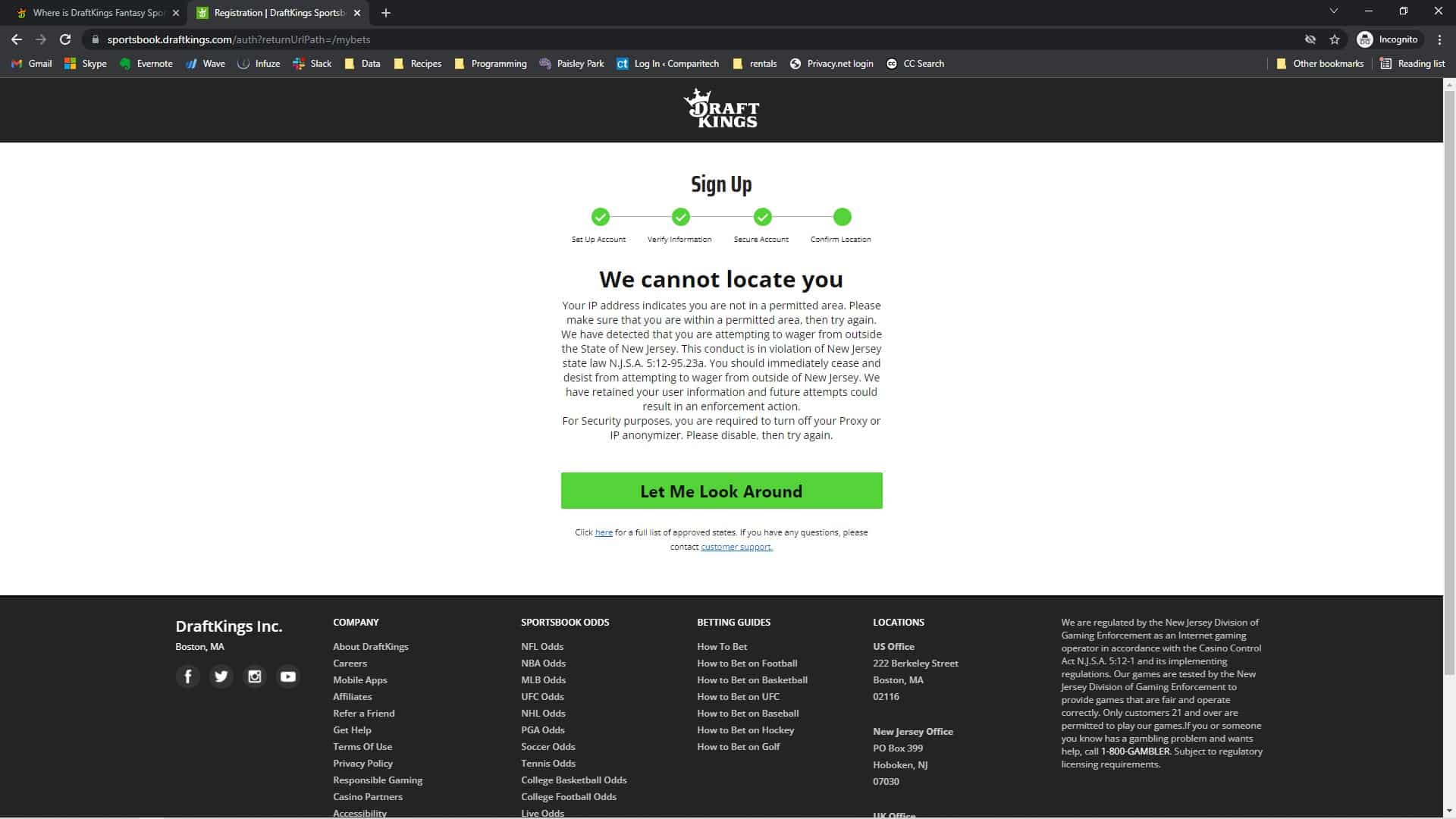
Task: Open Chrome three-dot menu
Action: pos(1440,39)
